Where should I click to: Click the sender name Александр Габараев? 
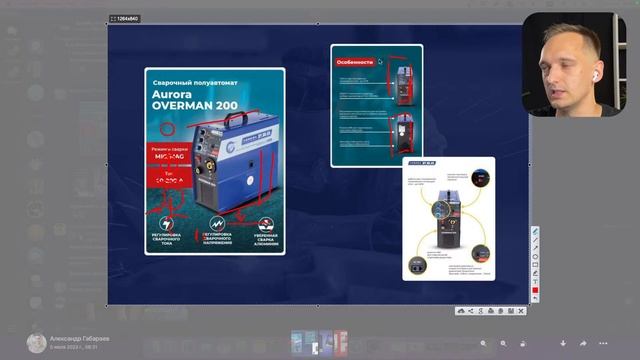click(x=80, y=339)
